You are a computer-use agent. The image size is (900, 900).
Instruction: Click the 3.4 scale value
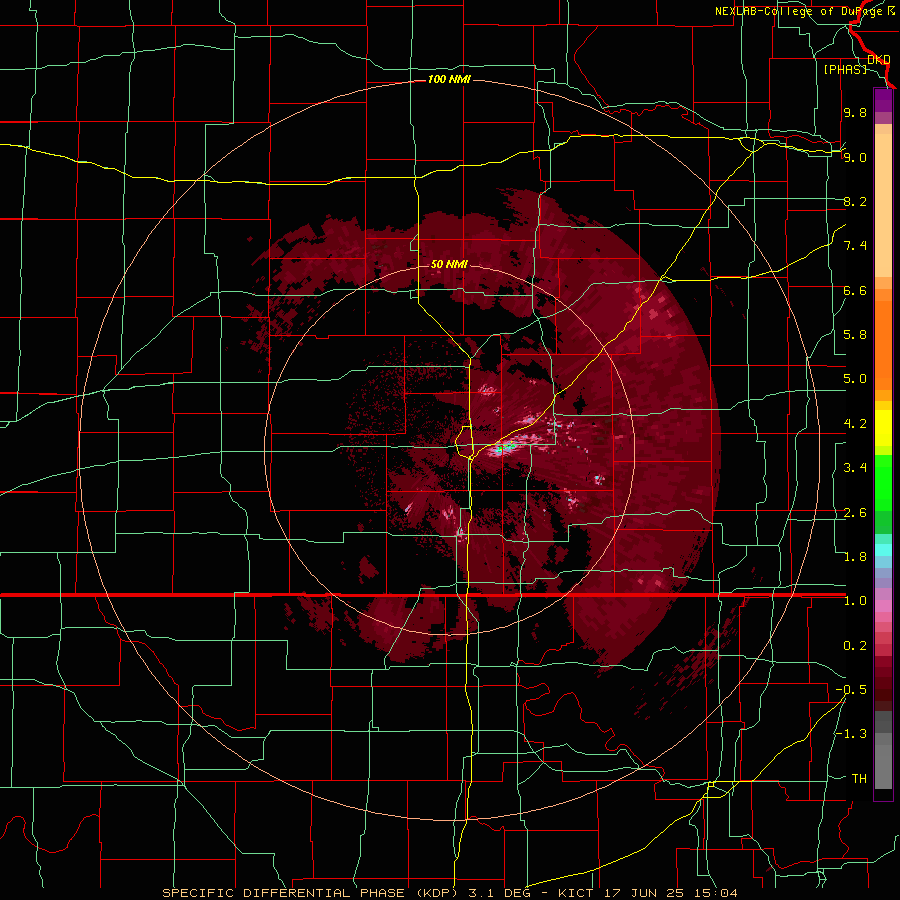point(855,468)
